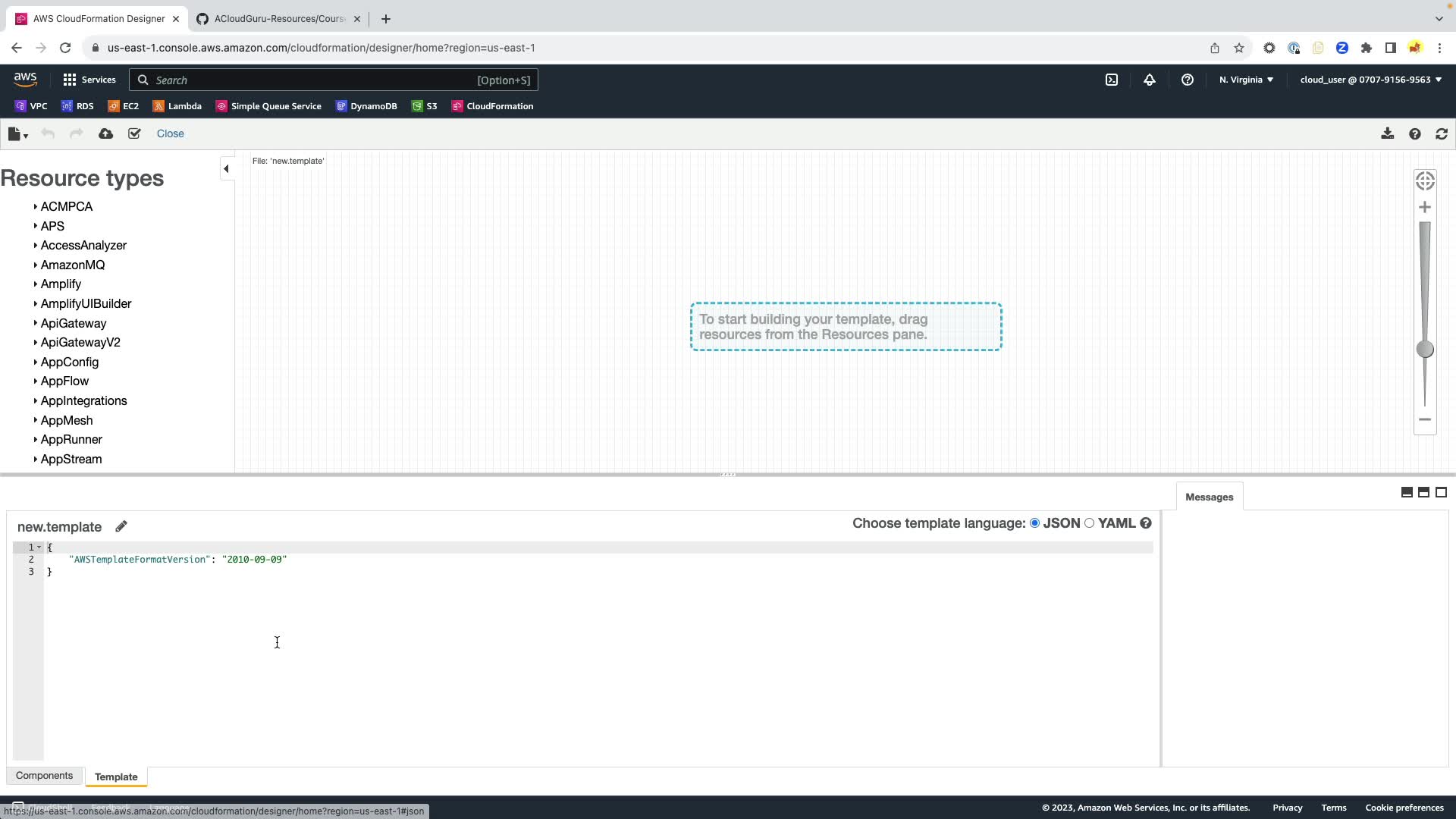Click the Fit to window target icon
Viewport: 1456px width, 819px height.
point(1425,180)
